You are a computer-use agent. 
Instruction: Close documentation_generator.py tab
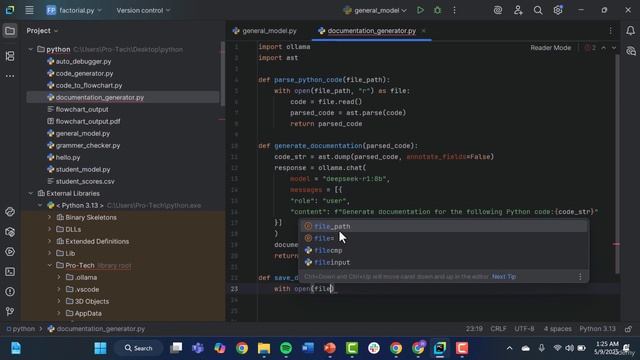[x=424, y=31]
